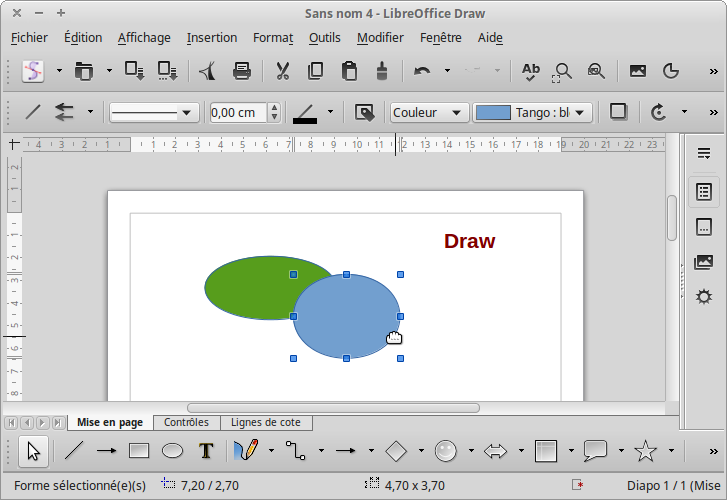Click the Insert Image toolbar icon
Image resolution: width=727 pixels, height=500 pixels.
(x=637, y=71)
